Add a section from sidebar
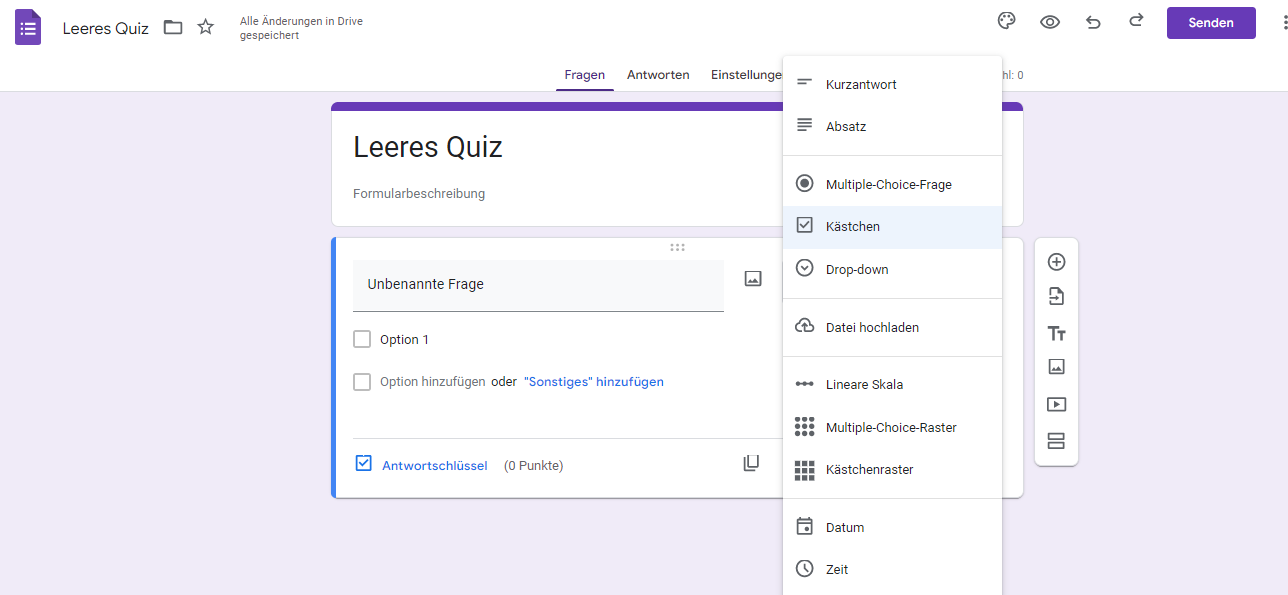Viewport: 1288px width, 595px height. click(1056, 441)
